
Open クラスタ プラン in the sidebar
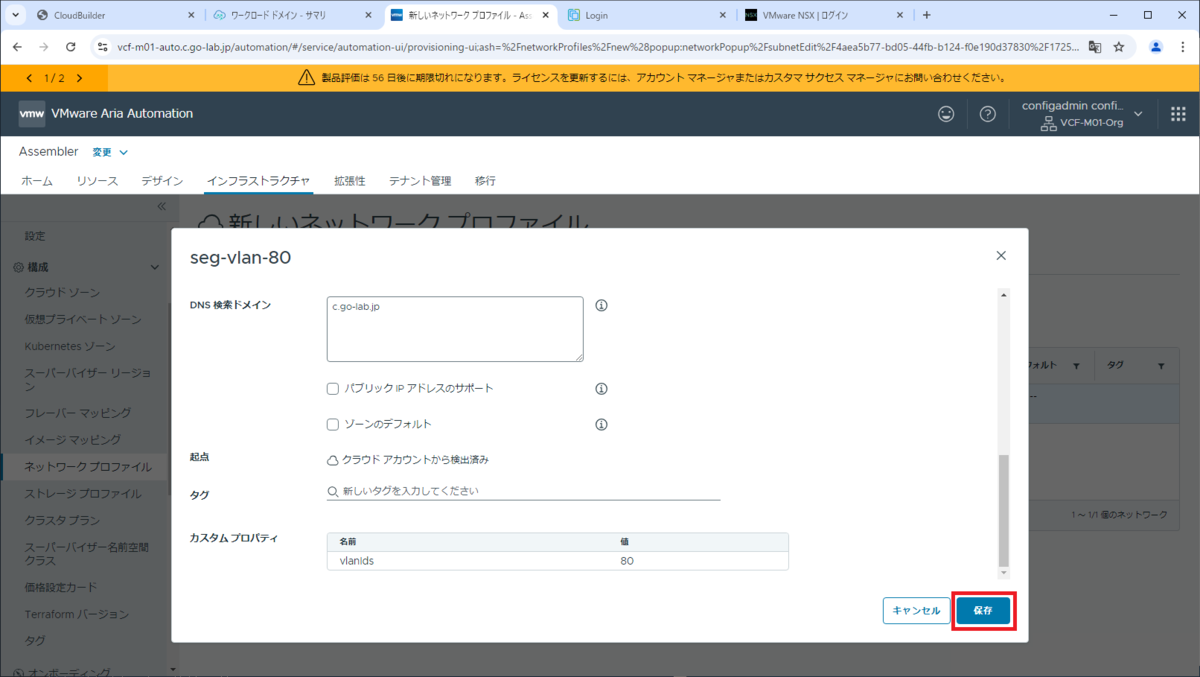click(62, 521)
